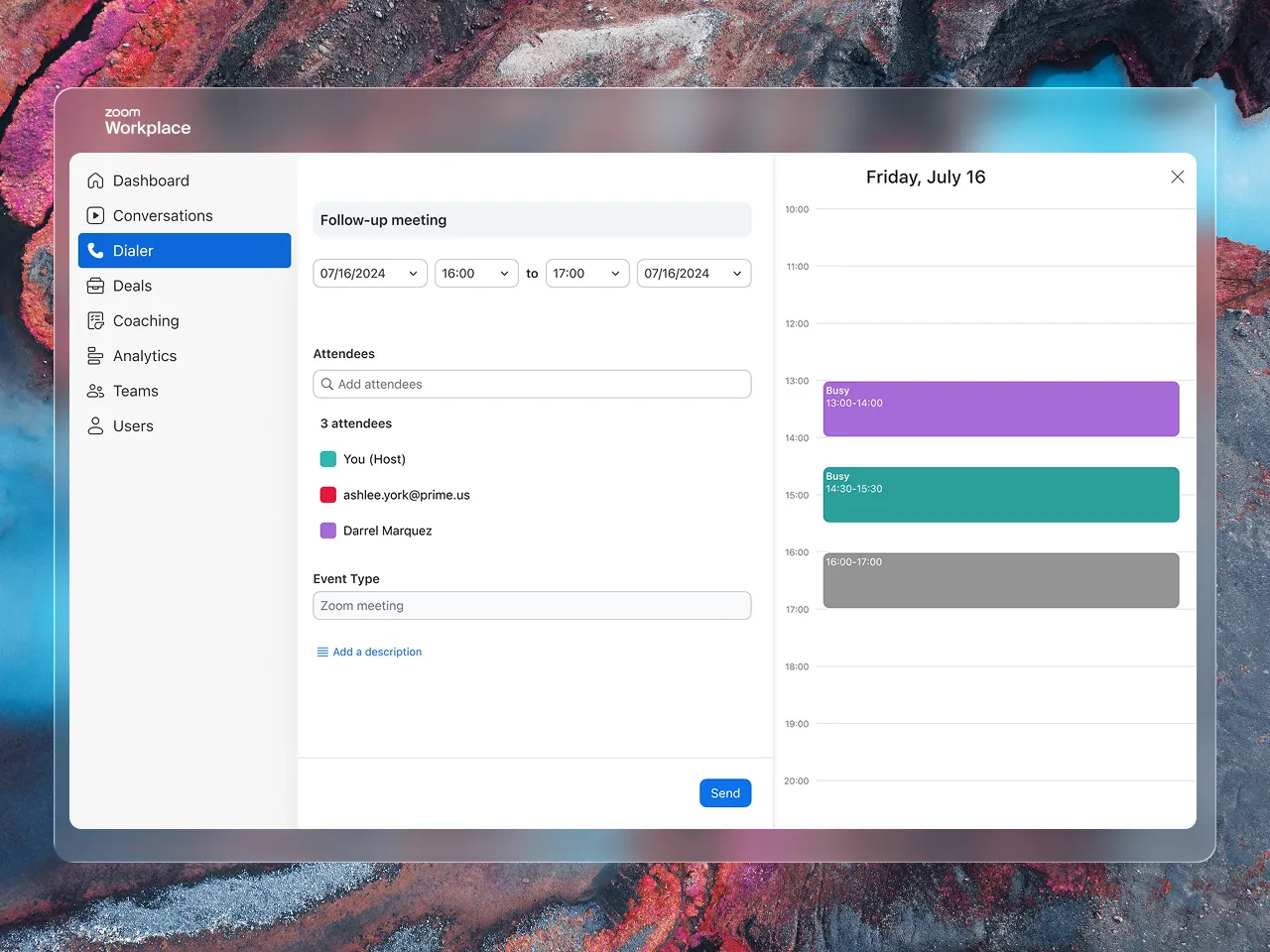Image resolution: width=1270 pixels, height=952 pixels.
Task: Open the Deals briefcase icon
Action: point(95,286)
